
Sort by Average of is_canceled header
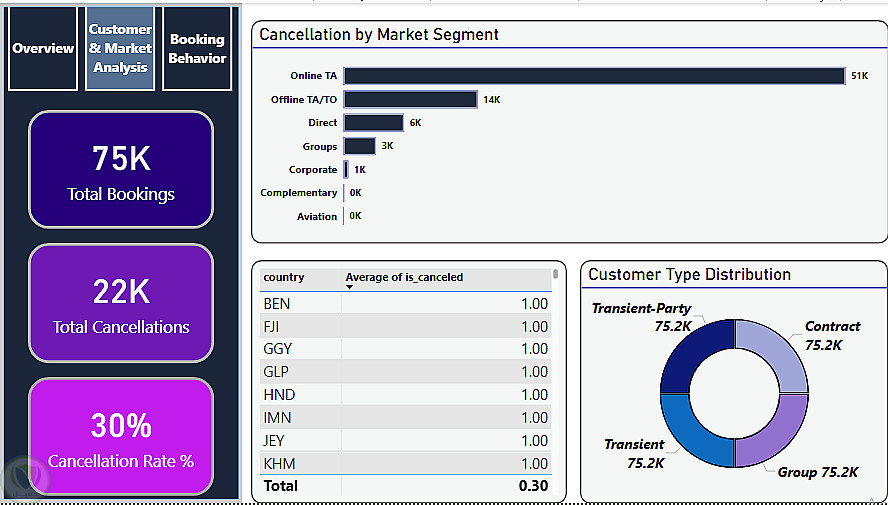(x=404, y=277)
